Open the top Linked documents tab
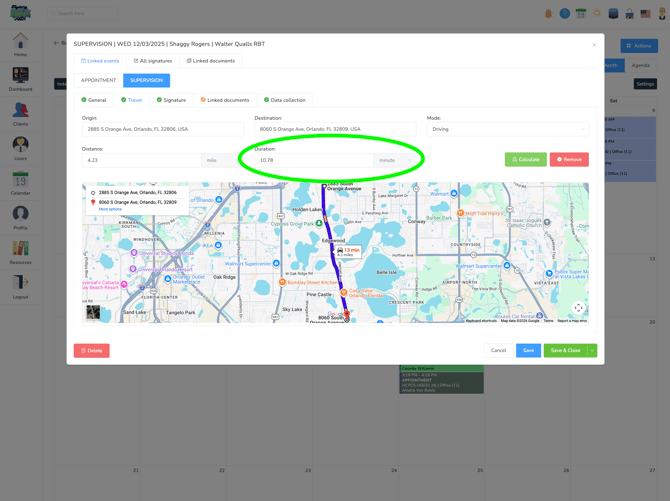Screen dimensions: 670x501 click(x=211, y=61)
